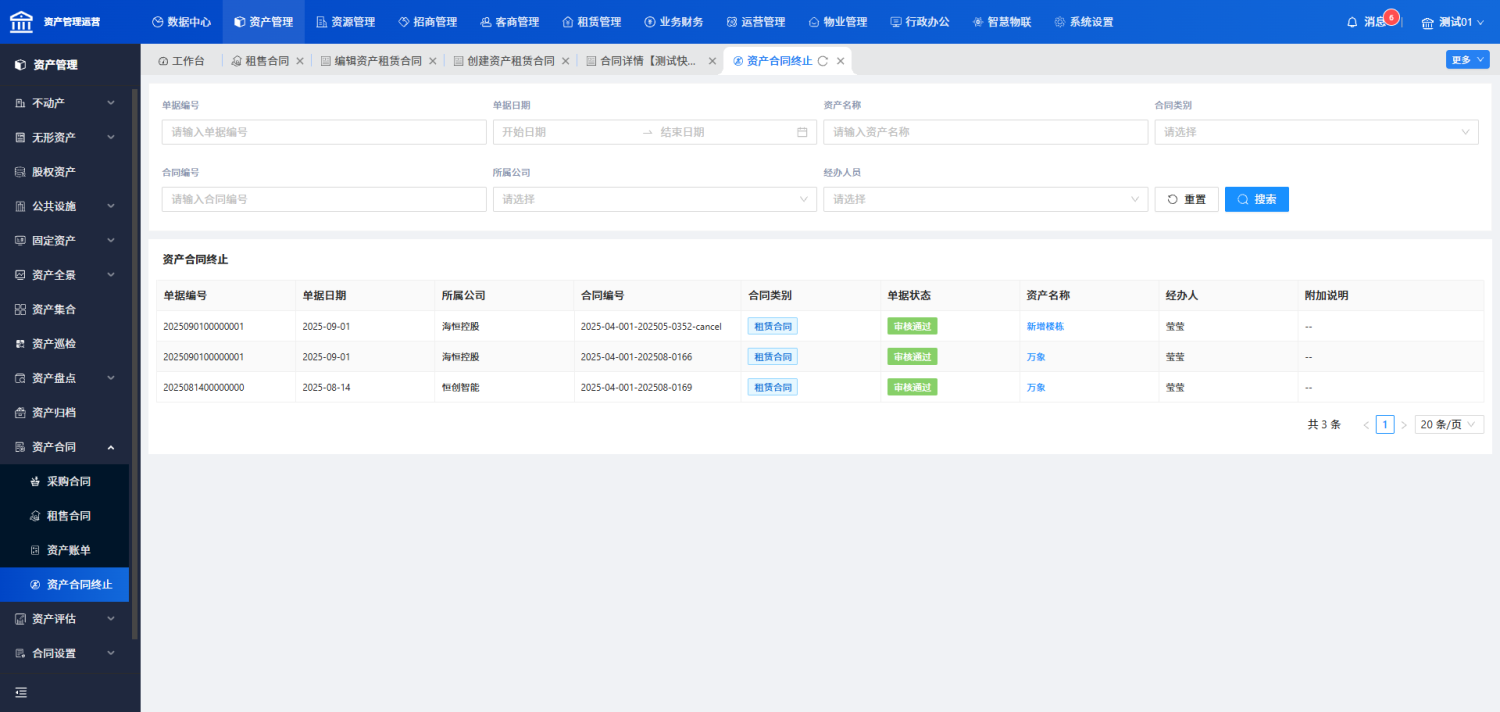The width and height of the screenshot is (1500, 712).
Task: Open the 智慧物联 top menu
Action: (x=1002, y=22)
